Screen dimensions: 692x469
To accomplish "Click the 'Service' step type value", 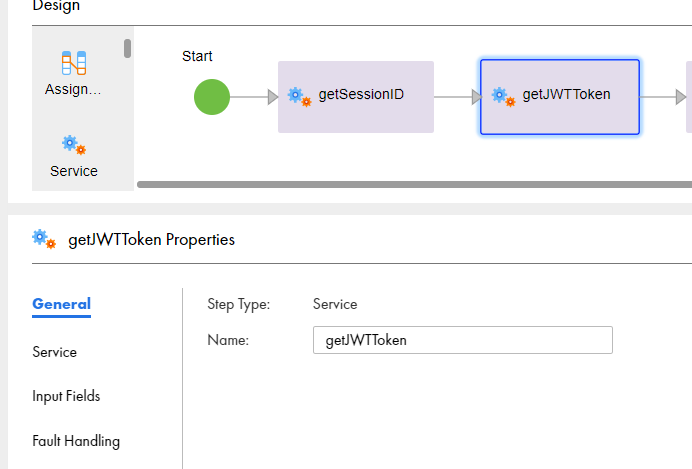I will 335,304.
